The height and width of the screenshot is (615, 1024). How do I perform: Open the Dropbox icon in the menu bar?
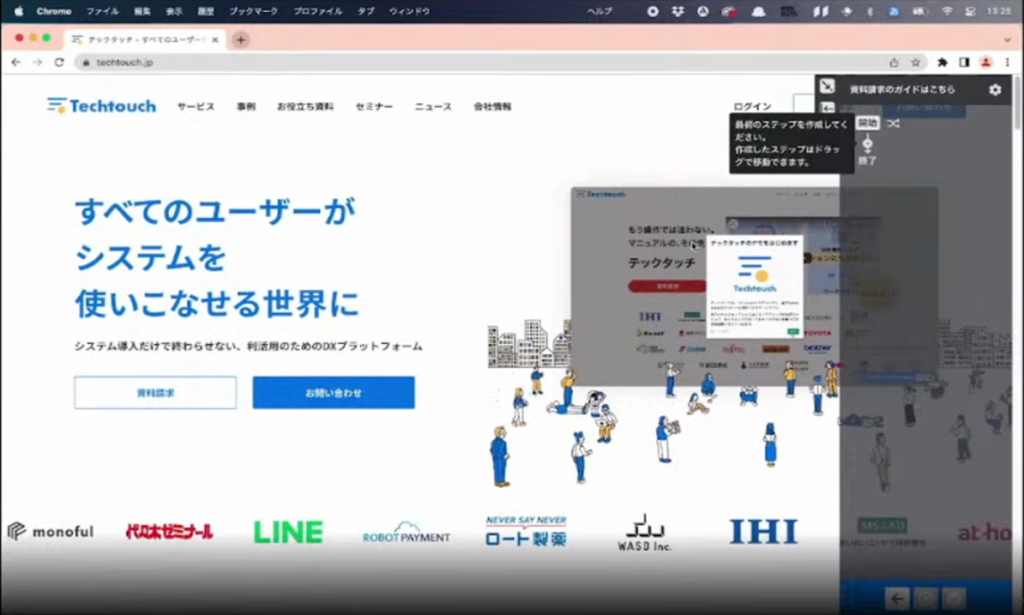coord(679,12)
